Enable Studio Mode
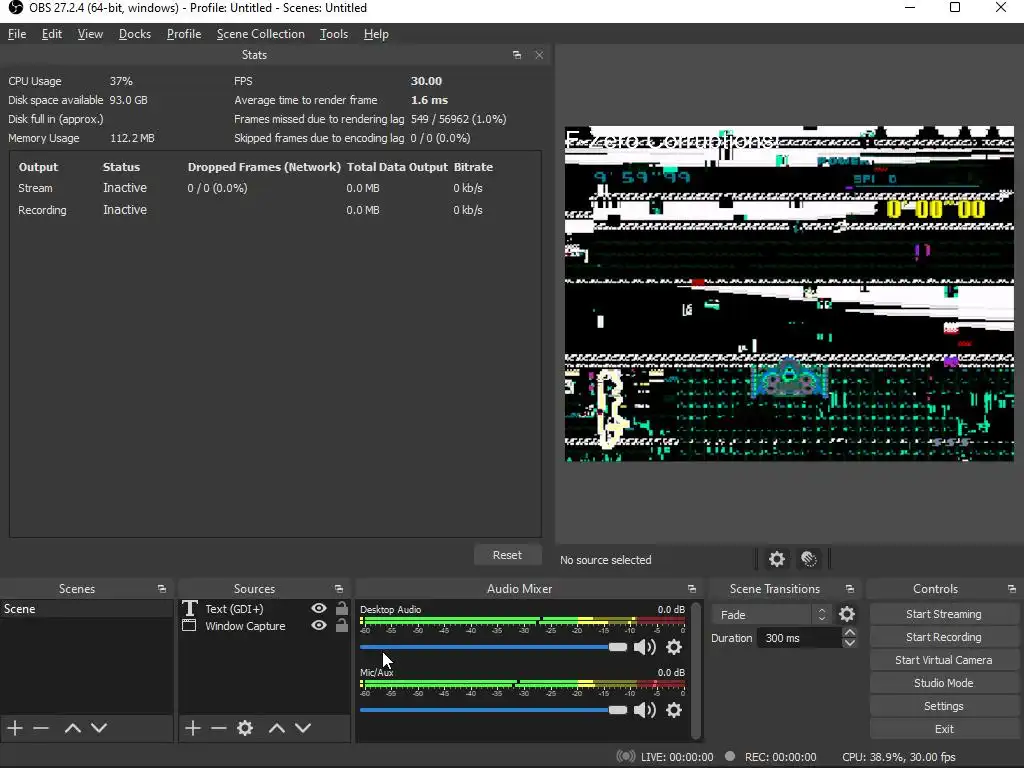The width and height of the screenshot is (1024, 768). pyautogui.click(x=944, y=682)
